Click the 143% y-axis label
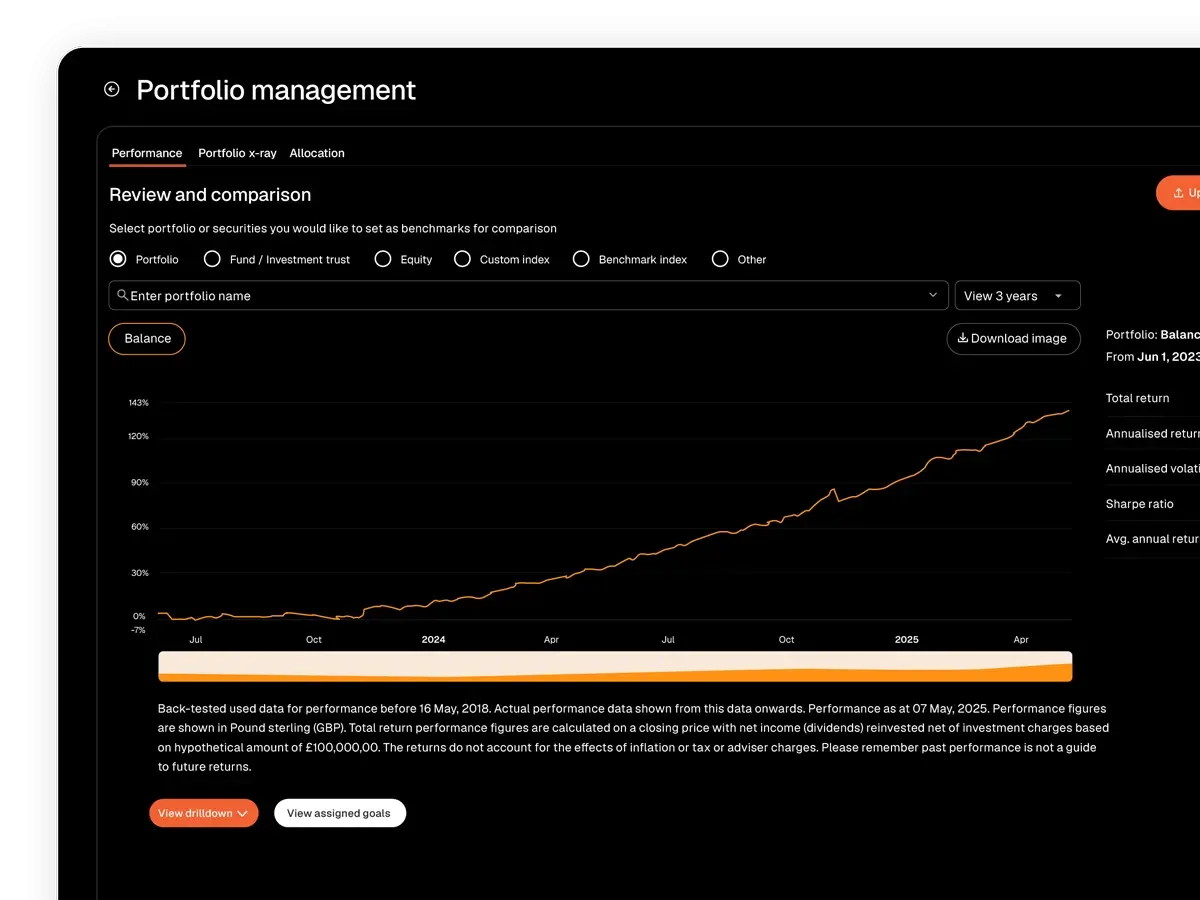This screenshot has width=1200, height=900. point(138,403)
